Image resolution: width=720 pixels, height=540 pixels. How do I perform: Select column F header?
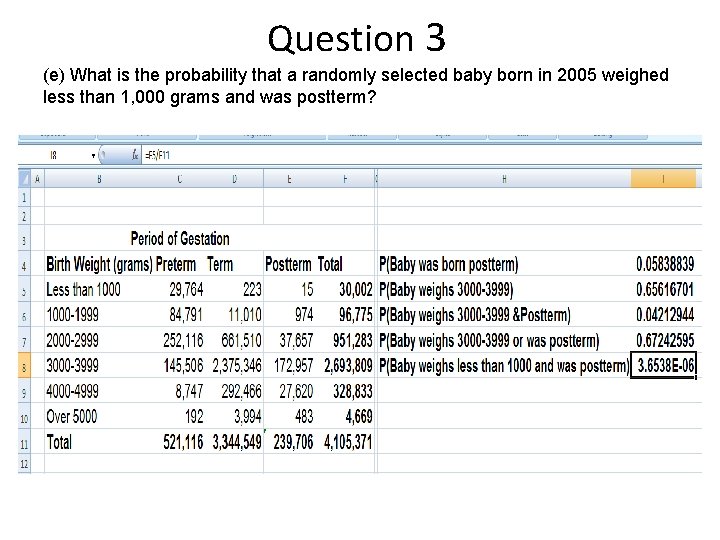tap(345, 179)
